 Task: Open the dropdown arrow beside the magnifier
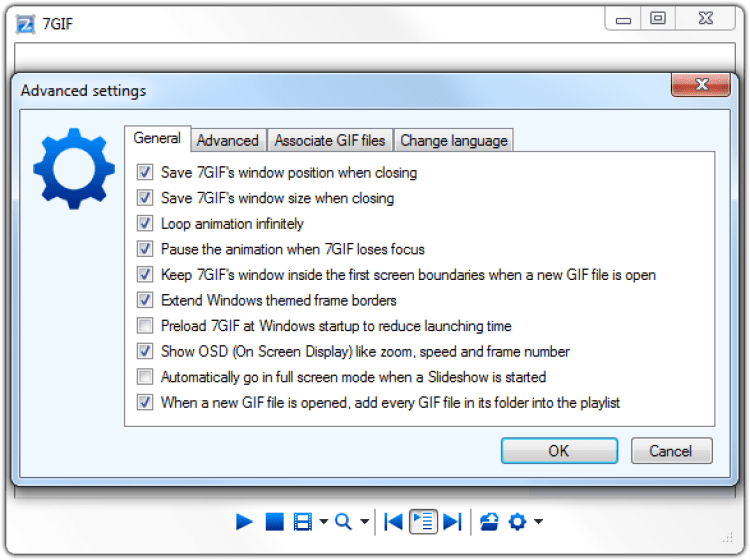[364, 522]
